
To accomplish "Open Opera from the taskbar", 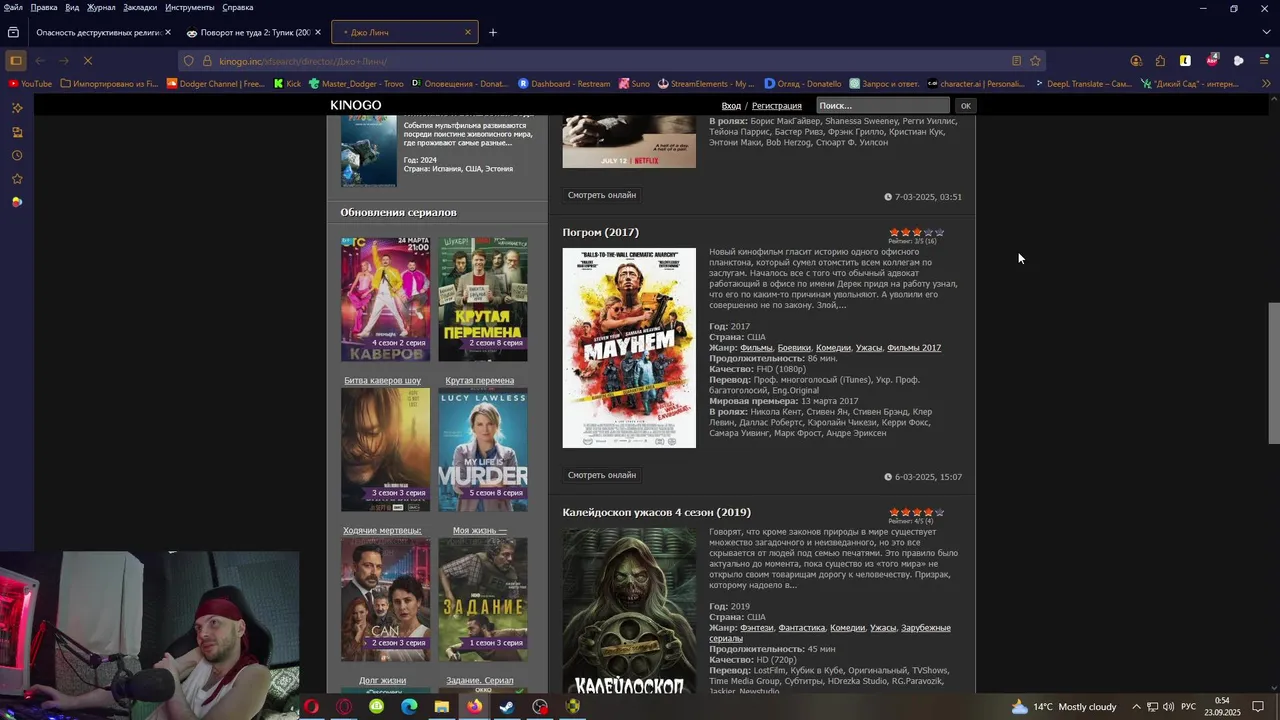I will coord(311,707).
